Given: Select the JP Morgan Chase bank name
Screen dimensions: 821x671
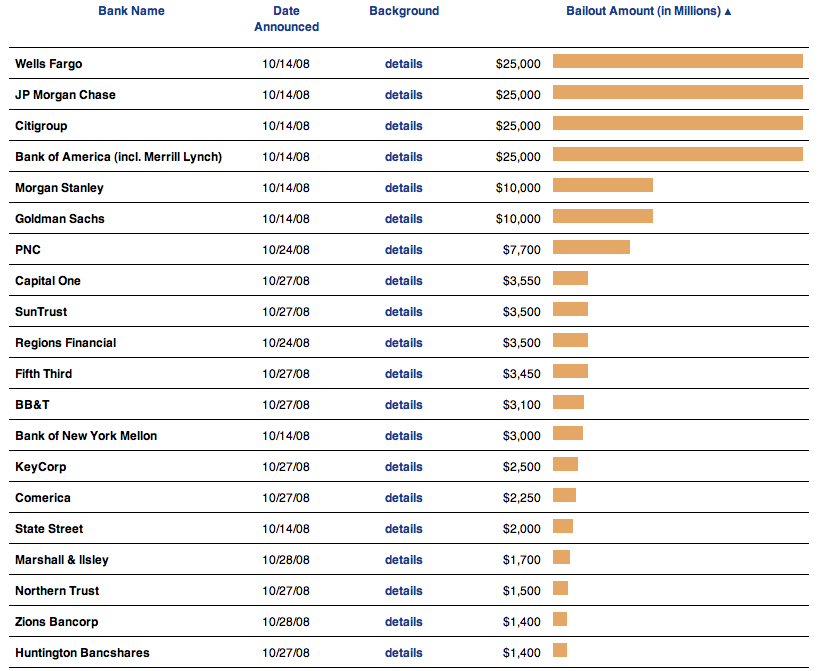Looking at the screenshot, I should click(65, 95).
